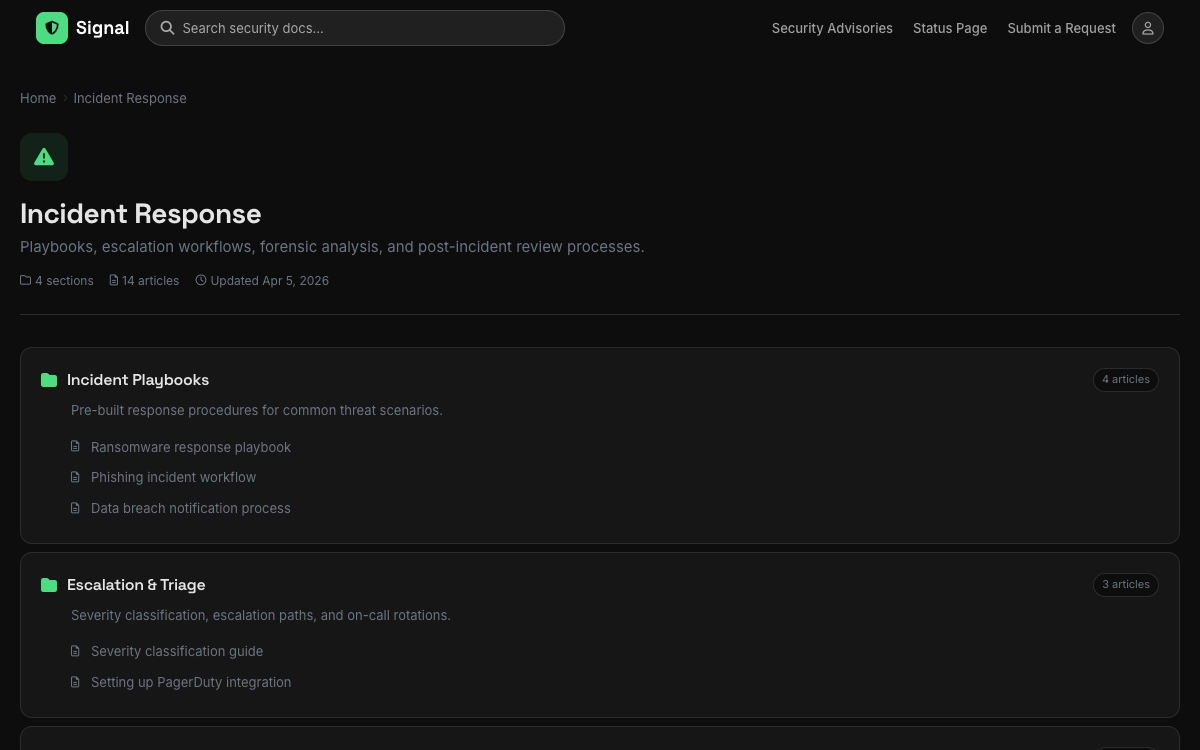
Task: Click Phishing incident workflow document icon
Action: click(75, 477)
